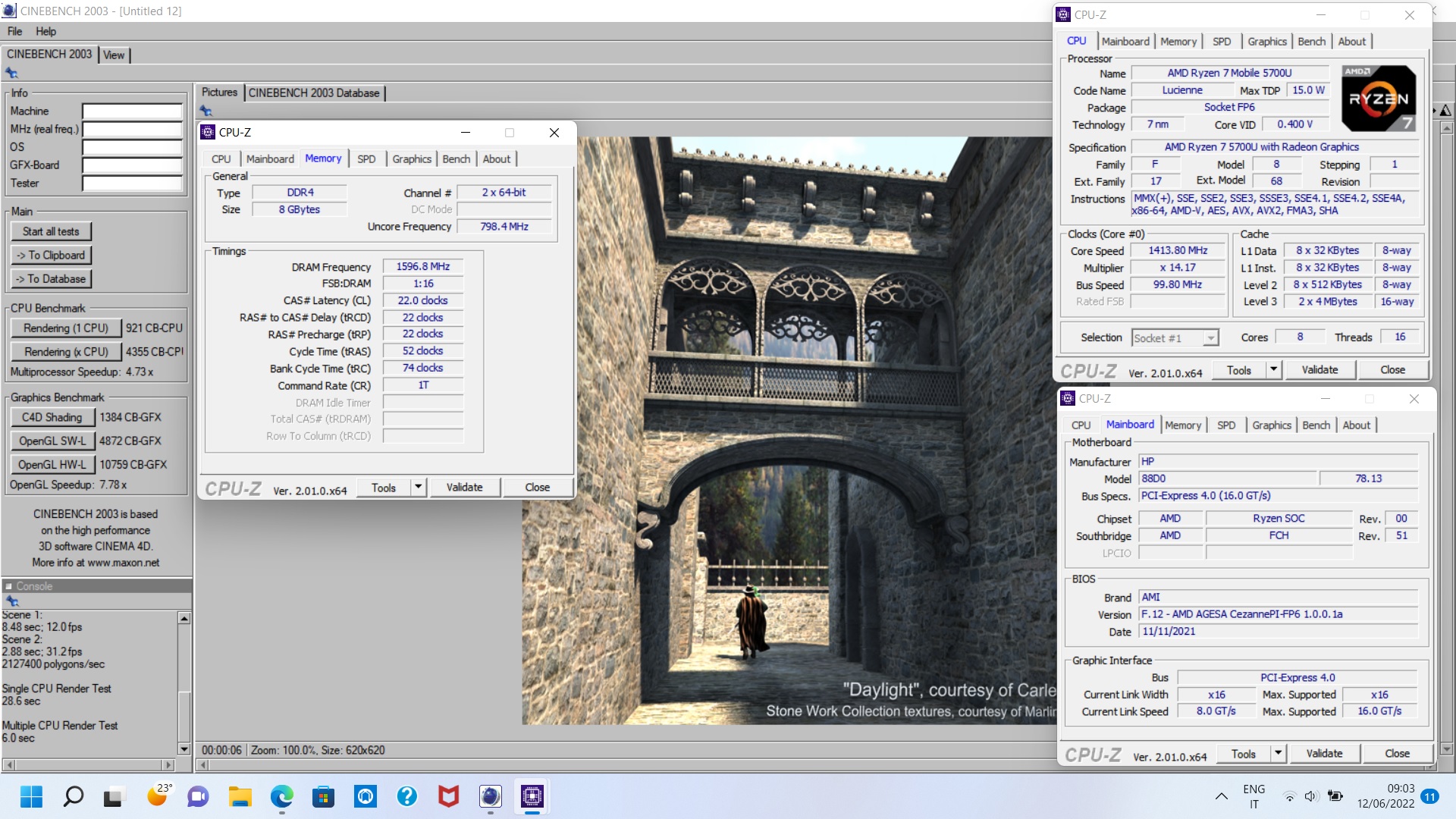Open Microsoft Store from the taskbar
Viewport: 1456px width, 819px height.
click(x=324, y=796)
